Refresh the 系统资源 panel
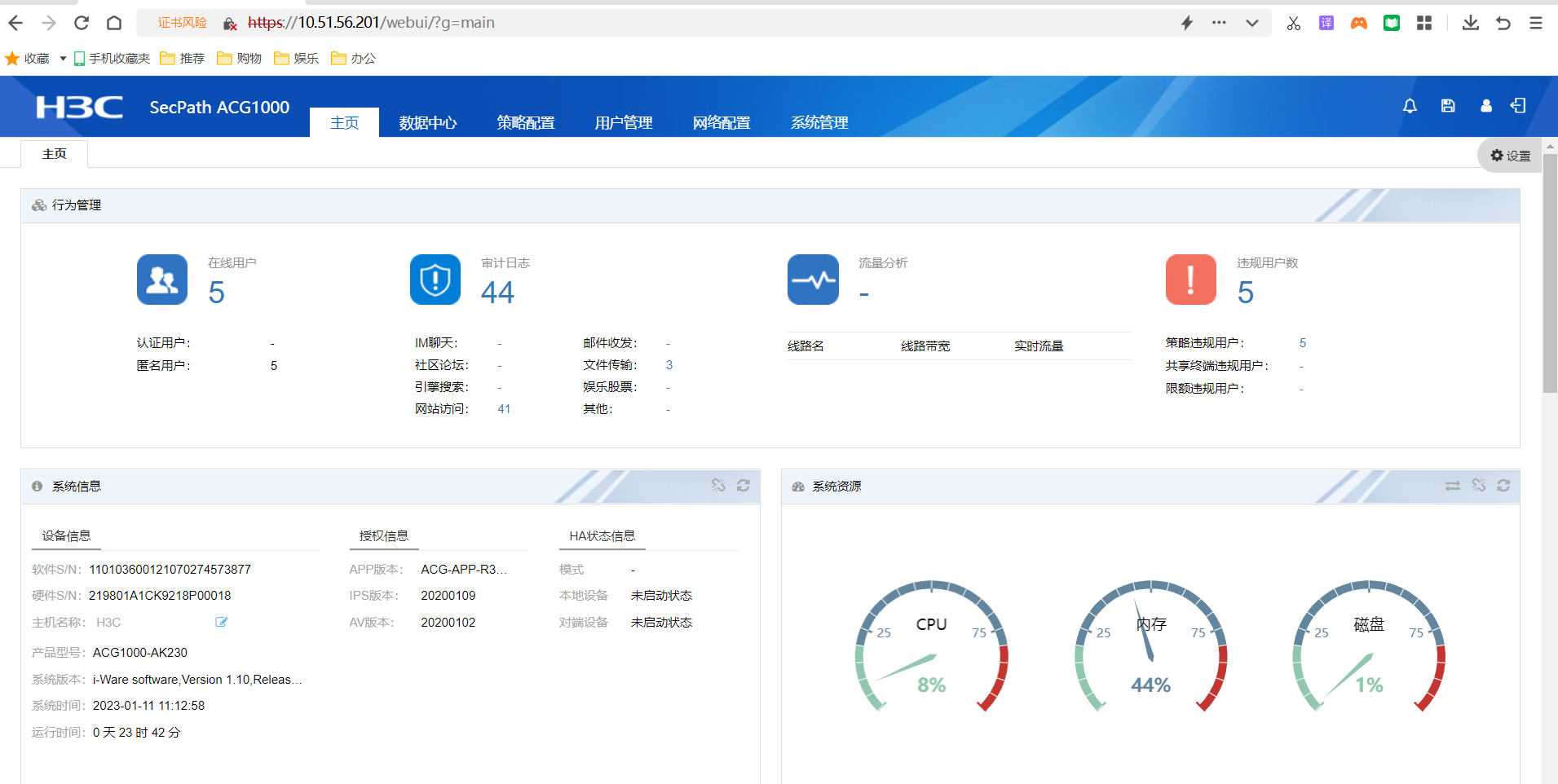The image size is (1558, 784). (x=1503, y=486)
